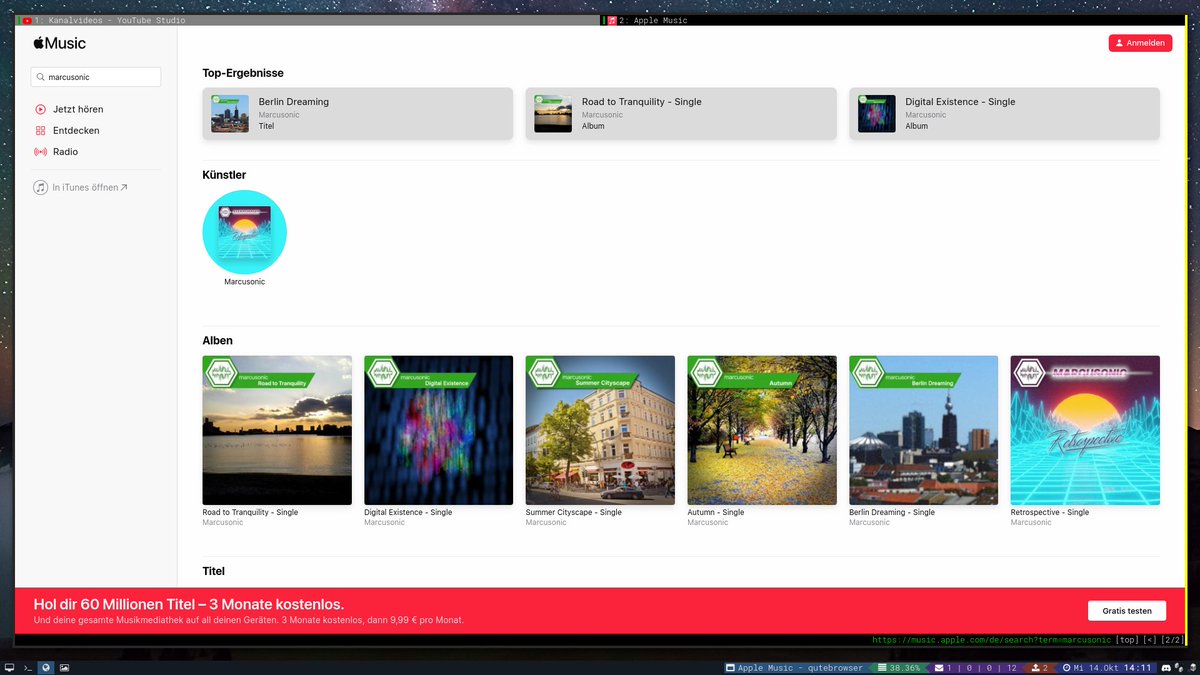Screen dimensions: 1200x675
Task: Click the Apple Music - qutebrowser window title
Action: point(794,667)
